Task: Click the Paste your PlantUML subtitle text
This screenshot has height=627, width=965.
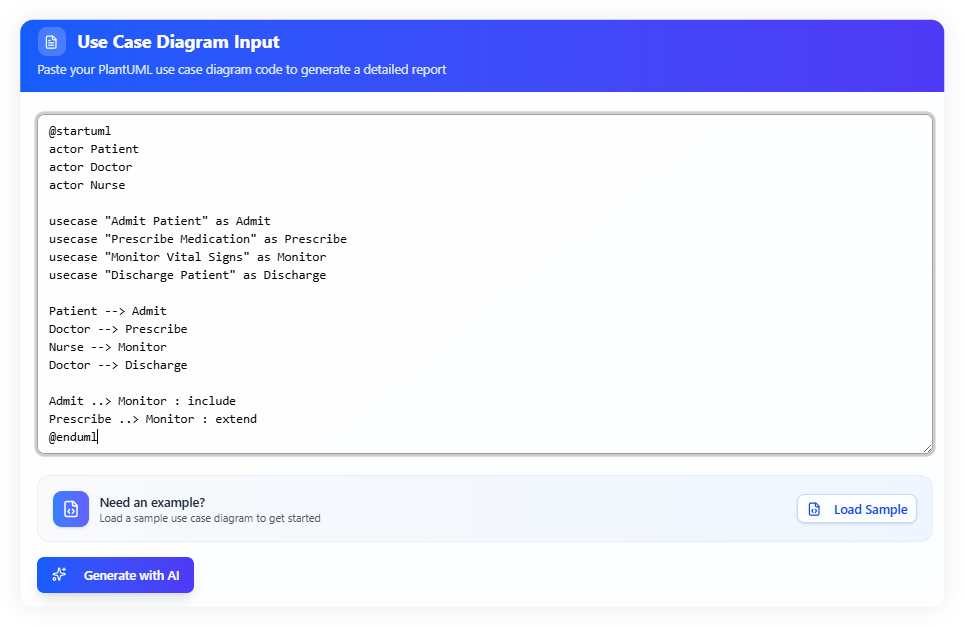Action: (241, 70)
